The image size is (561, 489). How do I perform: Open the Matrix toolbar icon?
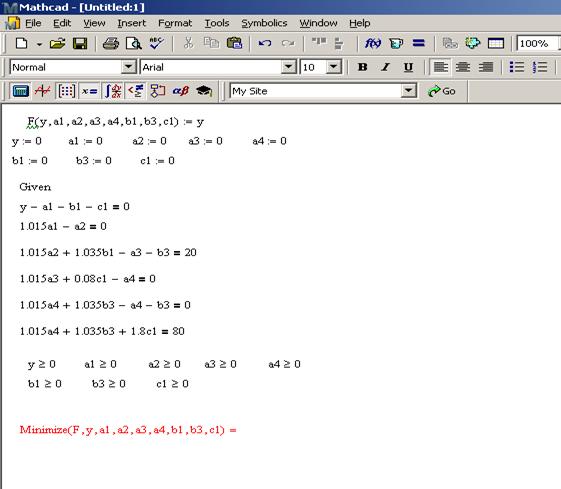(67, 91)
